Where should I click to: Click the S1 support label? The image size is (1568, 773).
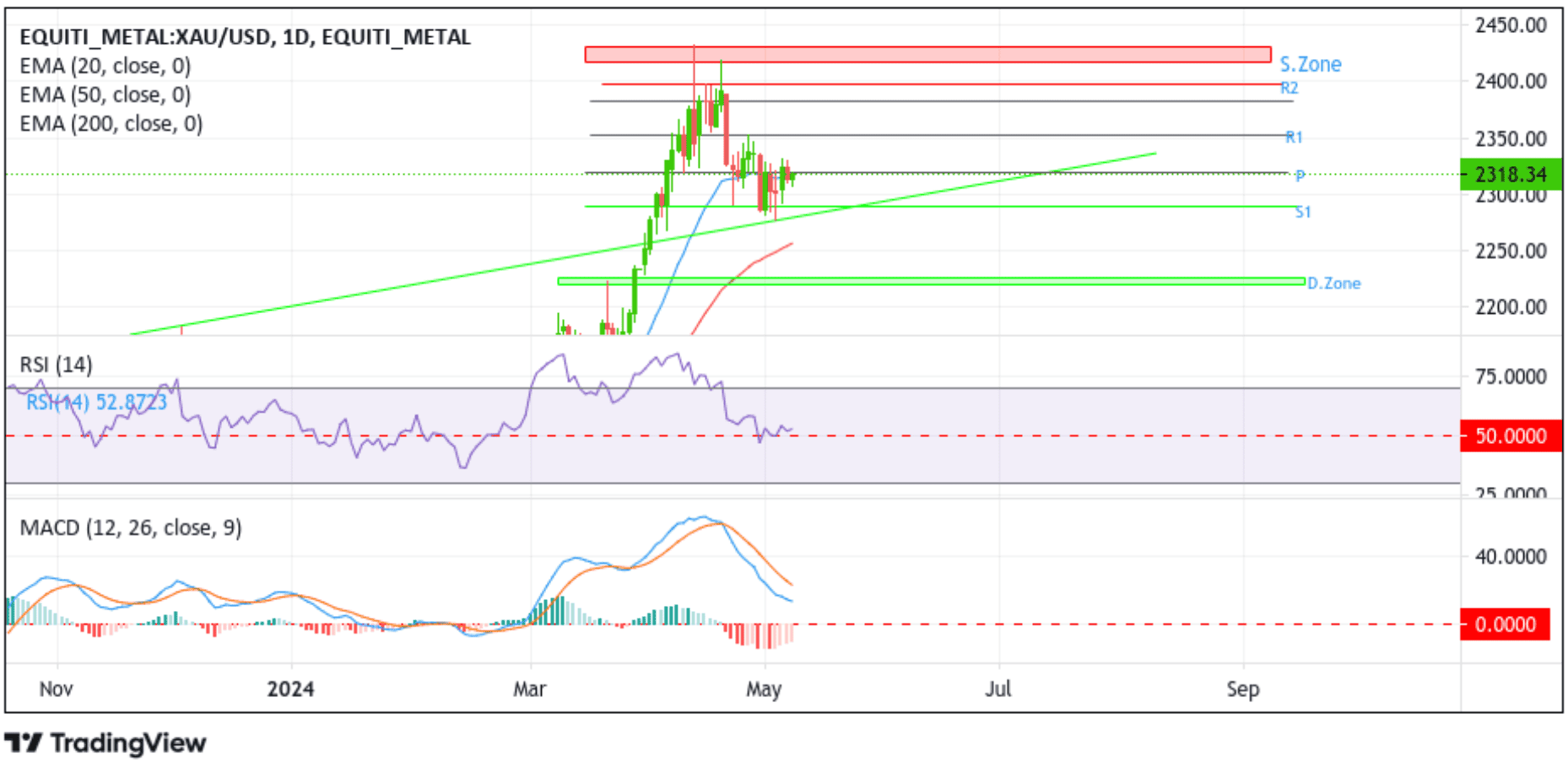(x=1303, y=212)
